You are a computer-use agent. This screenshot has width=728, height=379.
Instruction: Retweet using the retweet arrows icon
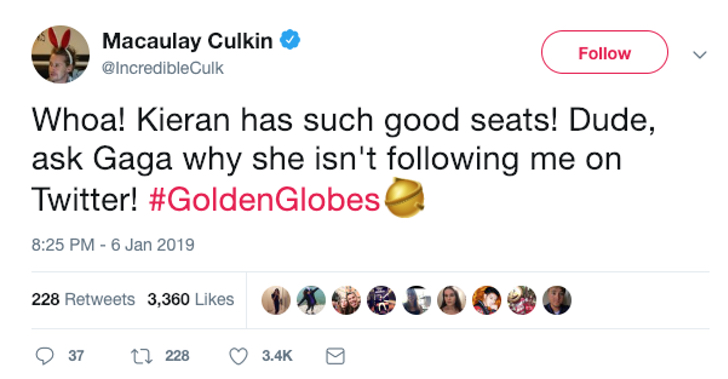(142, 357)
